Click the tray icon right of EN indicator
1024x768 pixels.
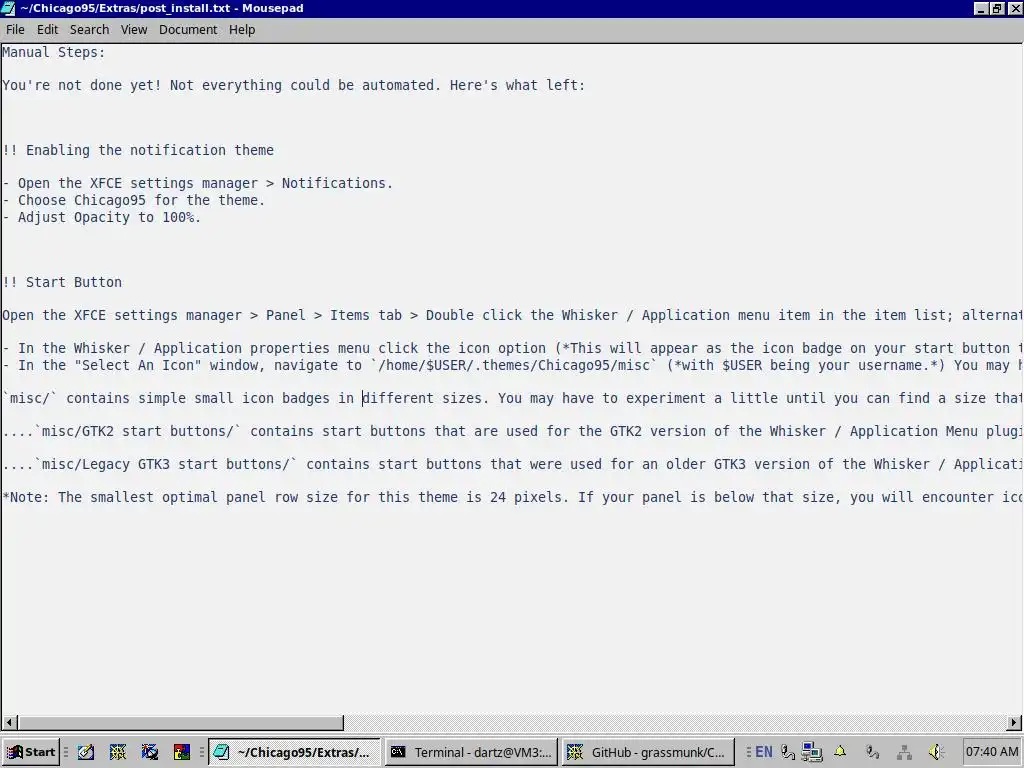(788, 752)
